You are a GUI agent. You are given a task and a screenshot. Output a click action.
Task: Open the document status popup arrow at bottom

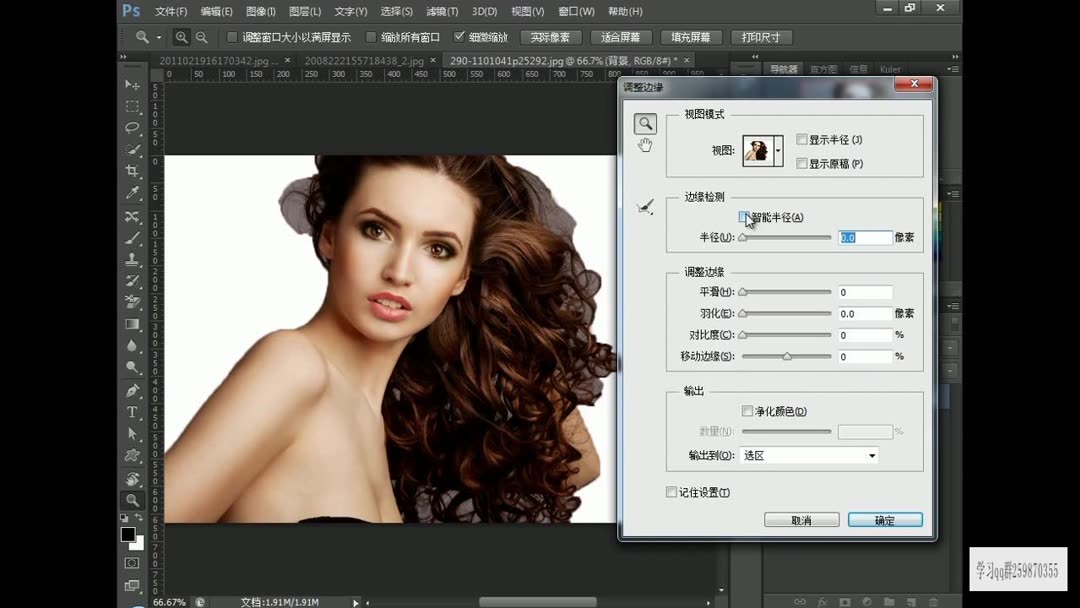pyautogui.click(x=355, y=601)
